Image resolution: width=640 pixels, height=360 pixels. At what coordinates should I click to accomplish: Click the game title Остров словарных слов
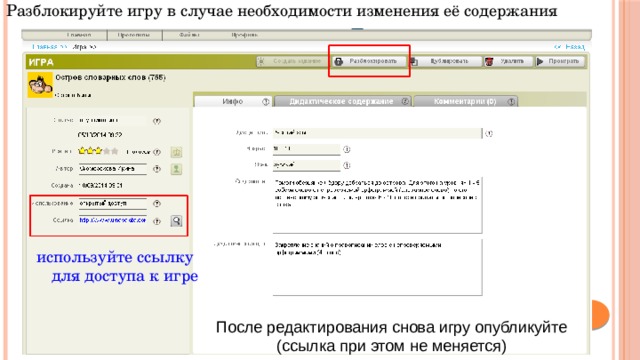click(110, 77)
